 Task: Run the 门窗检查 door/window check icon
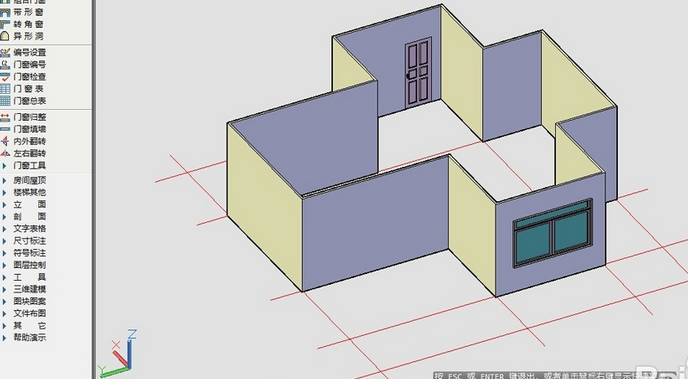[5, 77]
